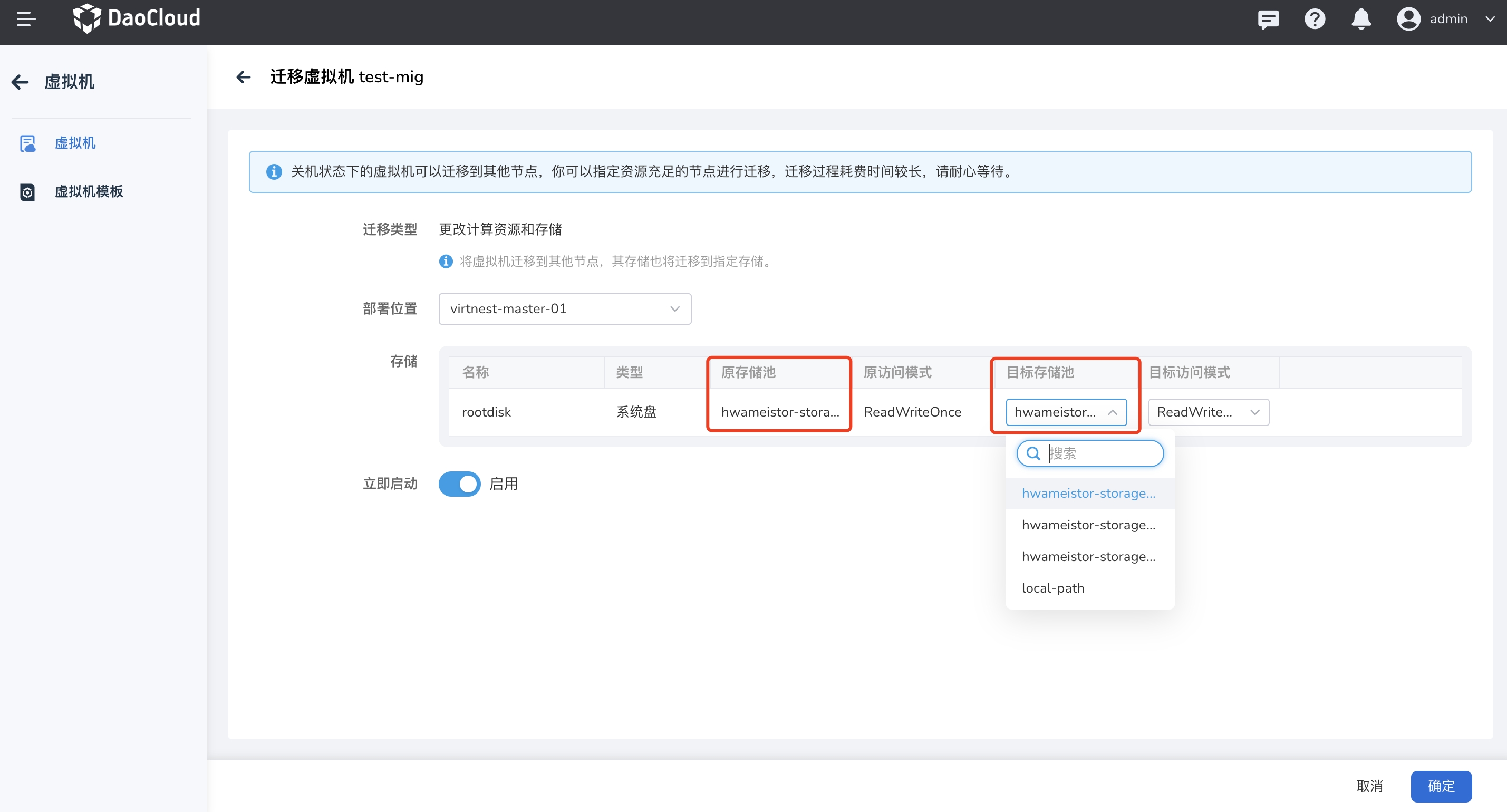Viewport: 1507px width, 812px height.
Task: Choose local-path from storage pool list
Action: pos(1053,588)
